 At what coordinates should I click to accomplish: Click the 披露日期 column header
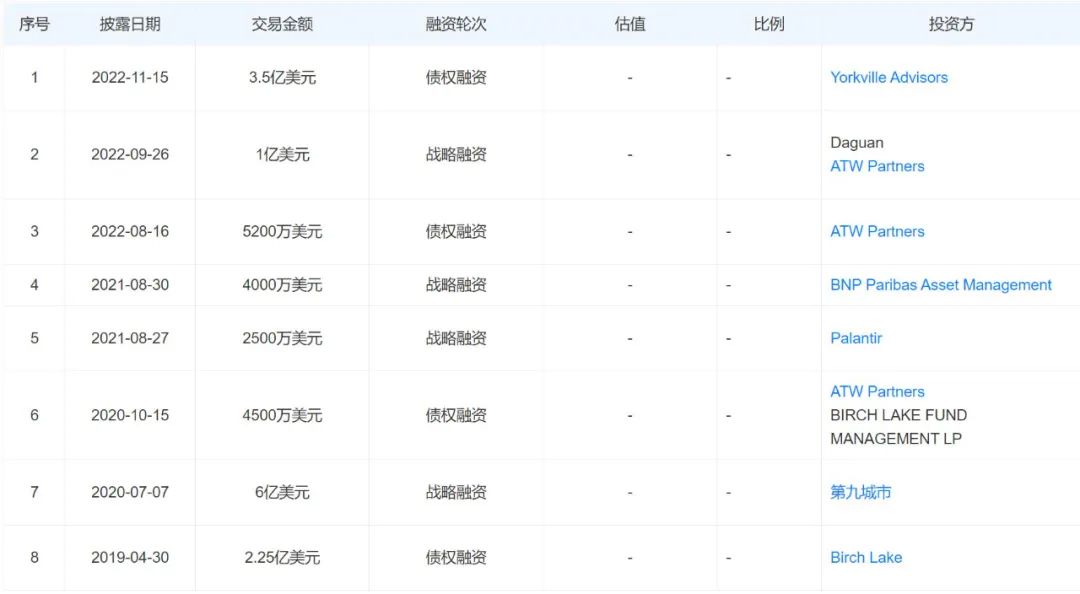click(x=130, y=24)
